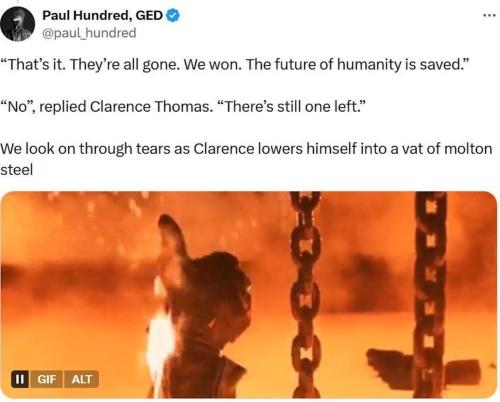The width and height of the screenshot is (500, 402).
Task: Click the GIF label badge
Action: (x=46, y=379)
